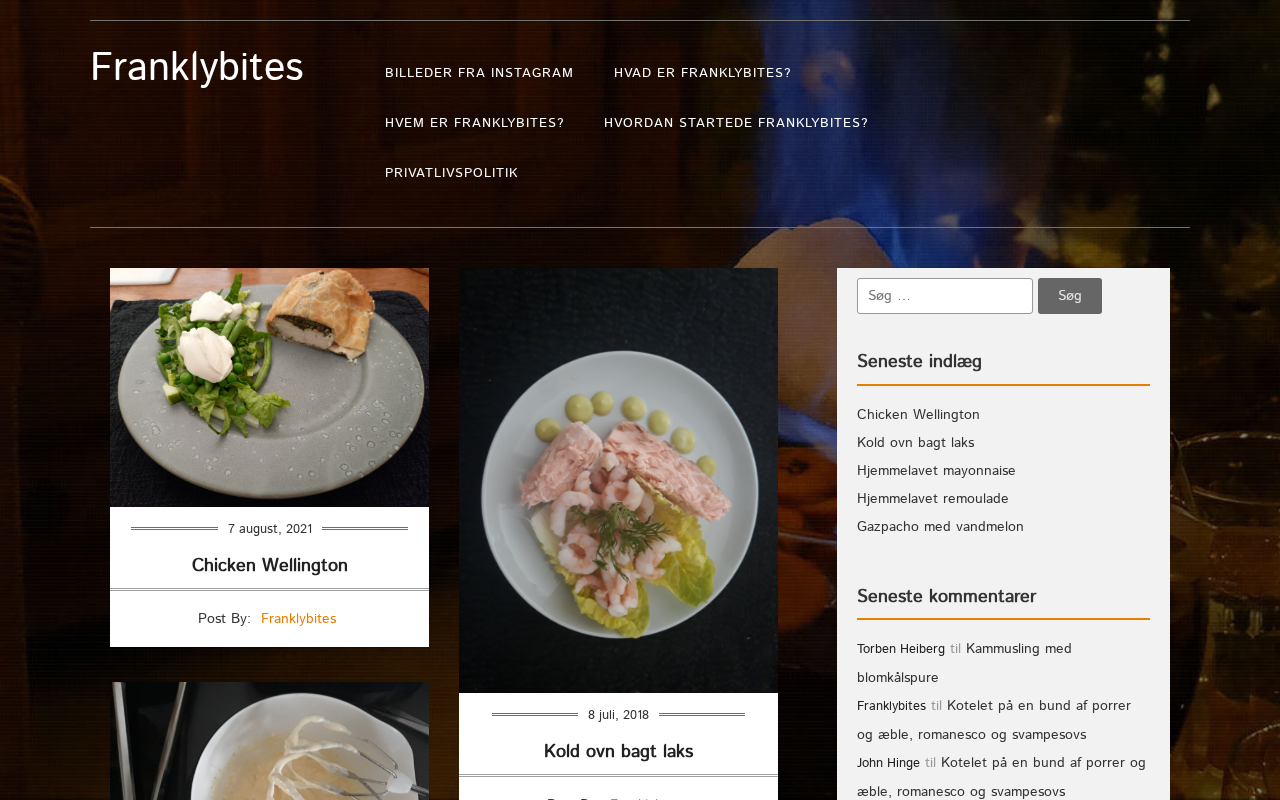The height and width of the screenshot is (800, 1280).
Task: Open the 7 august, 2021 date link
Action: (x=270, y=529)
